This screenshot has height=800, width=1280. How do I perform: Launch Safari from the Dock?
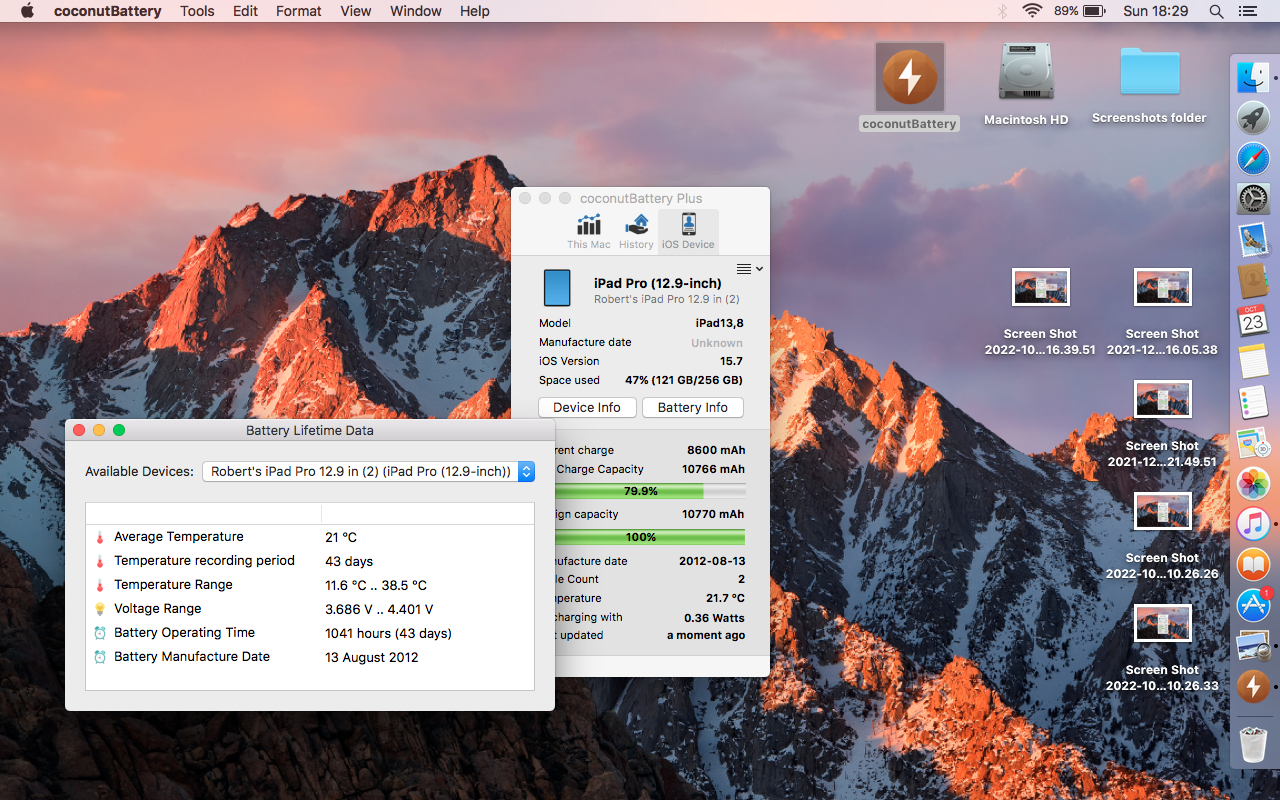coord(1253,159)
